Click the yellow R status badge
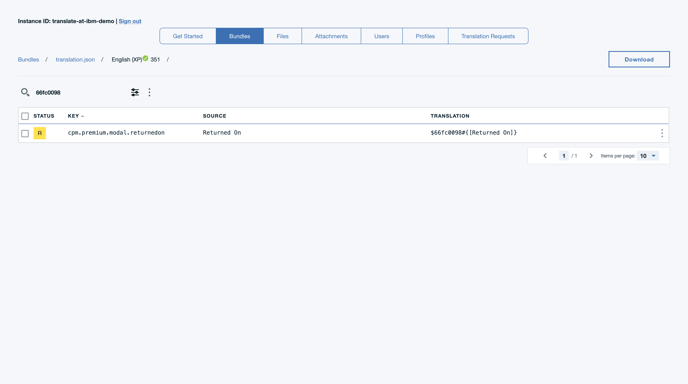 tap(39, 133)
